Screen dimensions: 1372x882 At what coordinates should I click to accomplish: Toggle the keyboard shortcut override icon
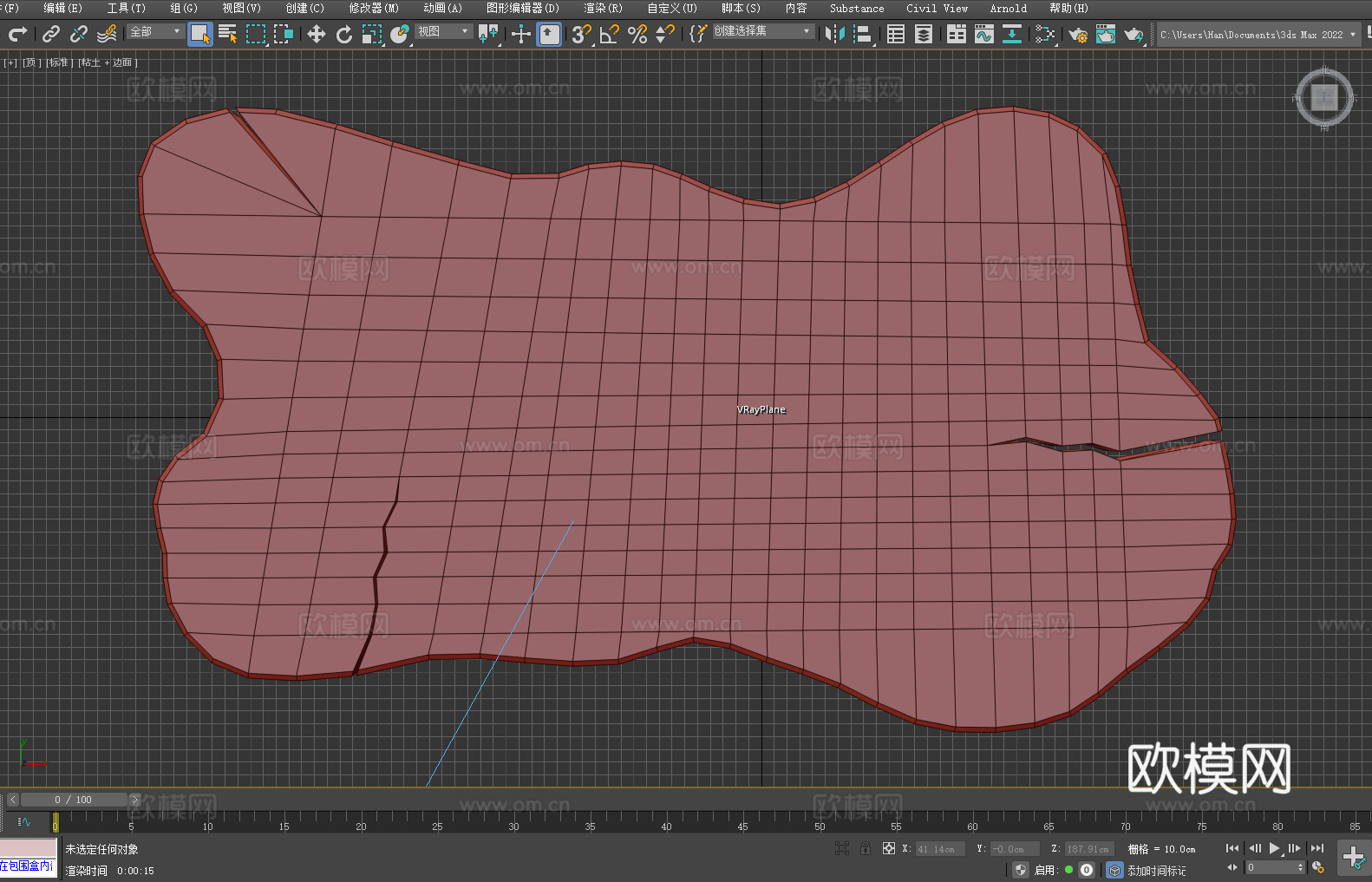coord(549,34)
